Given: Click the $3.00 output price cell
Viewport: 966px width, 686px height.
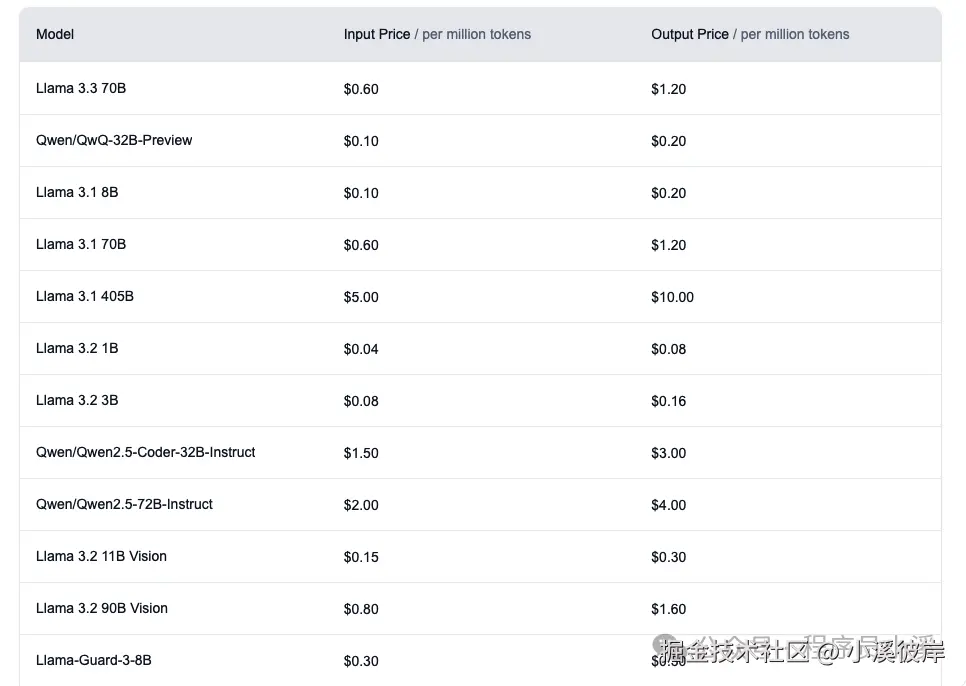Looking at the screenshot, I should click(x=669, y=453).
